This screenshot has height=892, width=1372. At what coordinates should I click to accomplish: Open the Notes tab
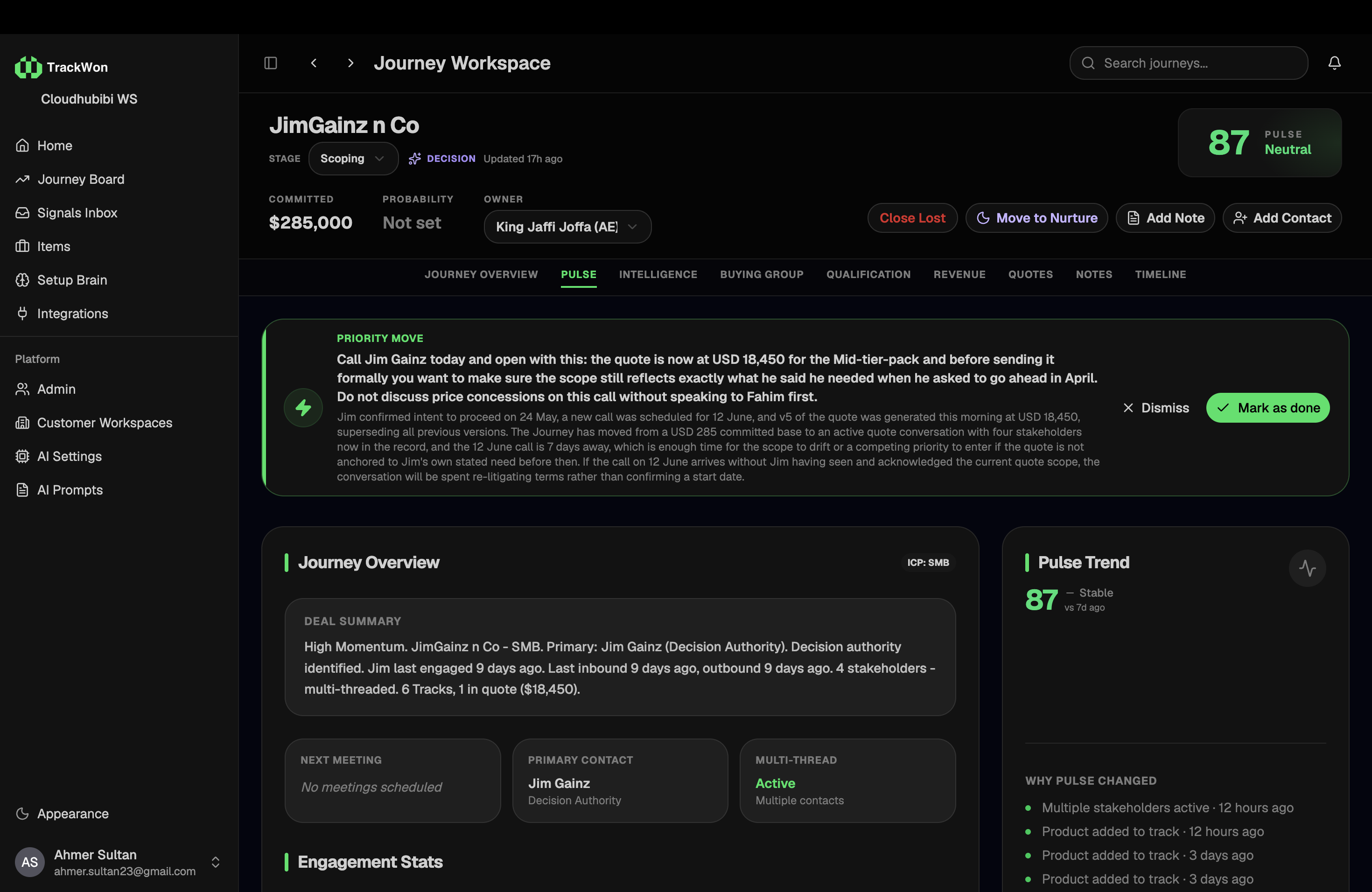click(1093, 274)
